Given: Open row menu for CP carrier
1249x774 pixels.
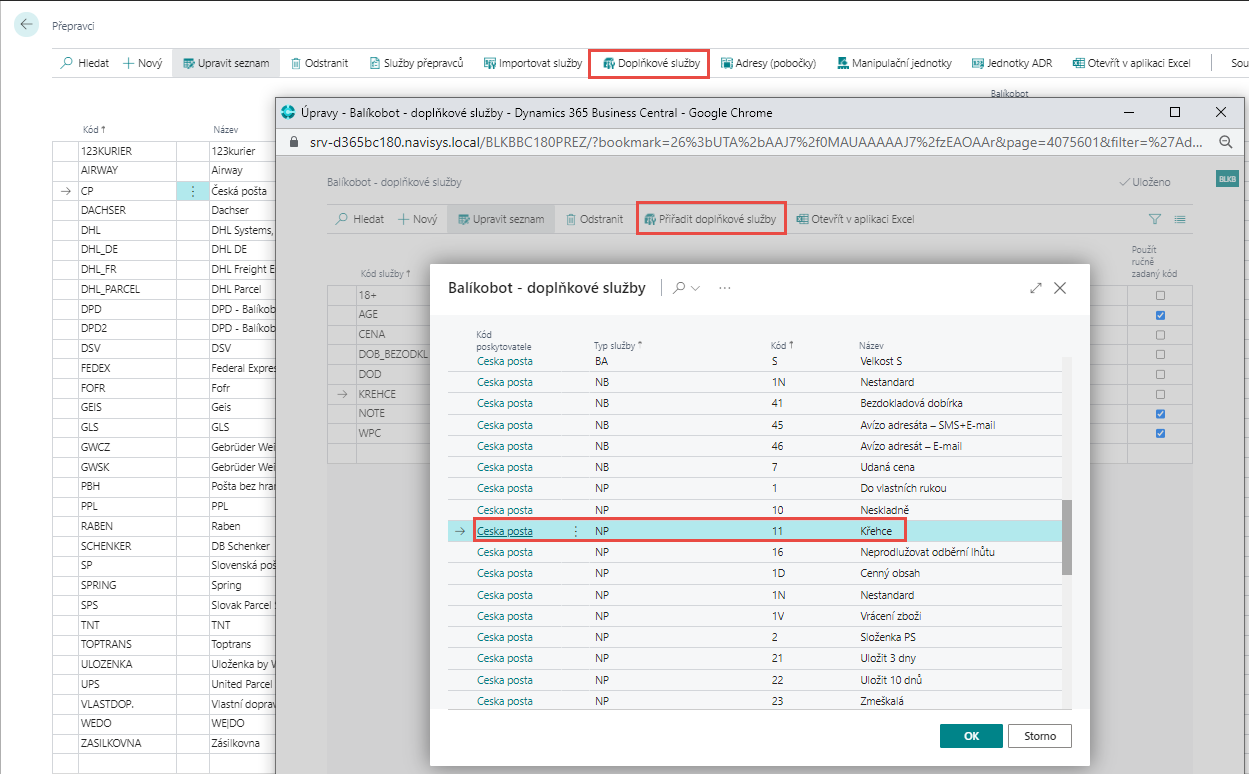Looking at the screenshot, I should click(192, 191).
